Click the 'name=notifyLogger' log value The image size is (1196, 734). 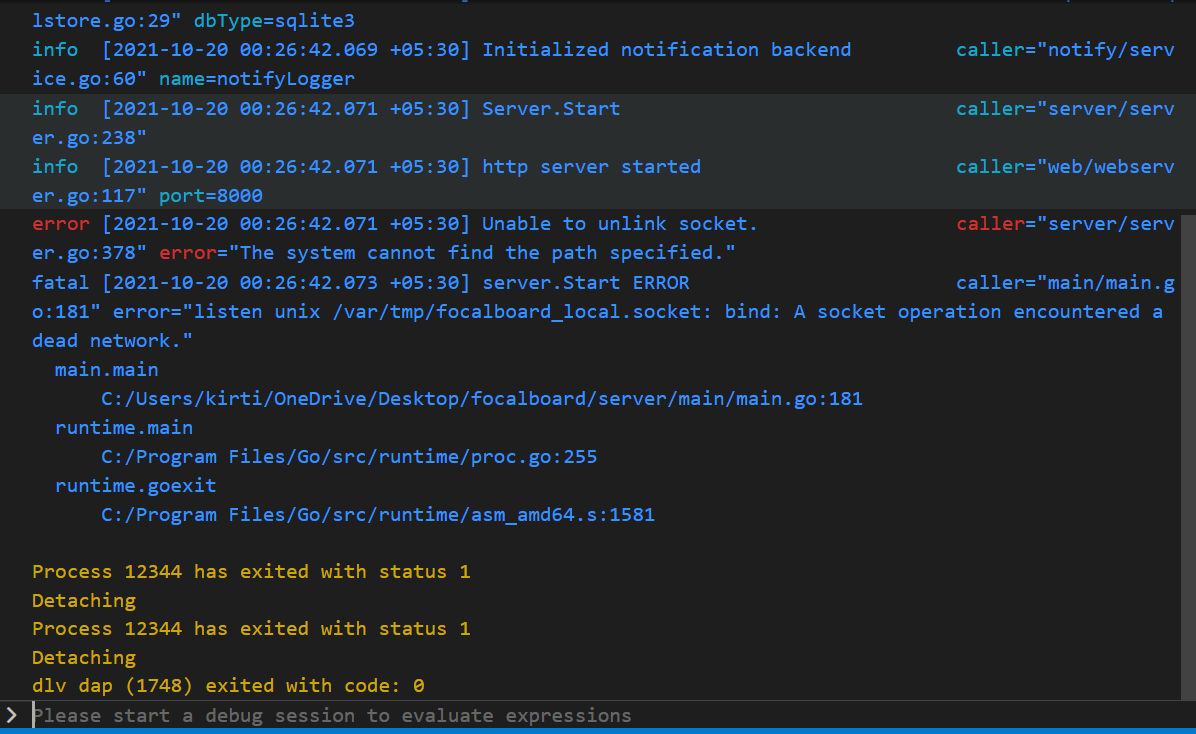(256, 79)
